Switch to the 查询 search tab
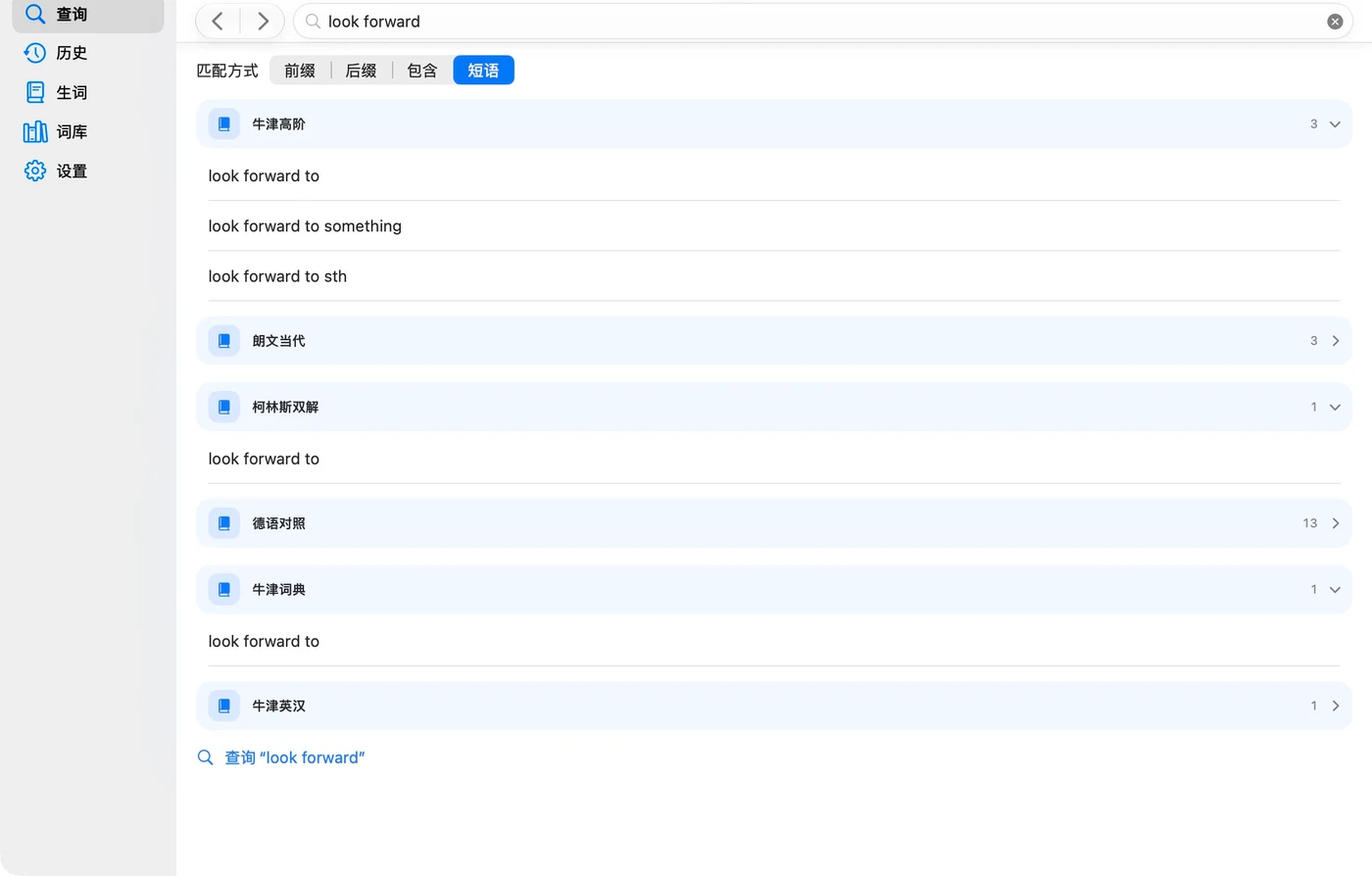1372x876 pixels. (88, 16)
